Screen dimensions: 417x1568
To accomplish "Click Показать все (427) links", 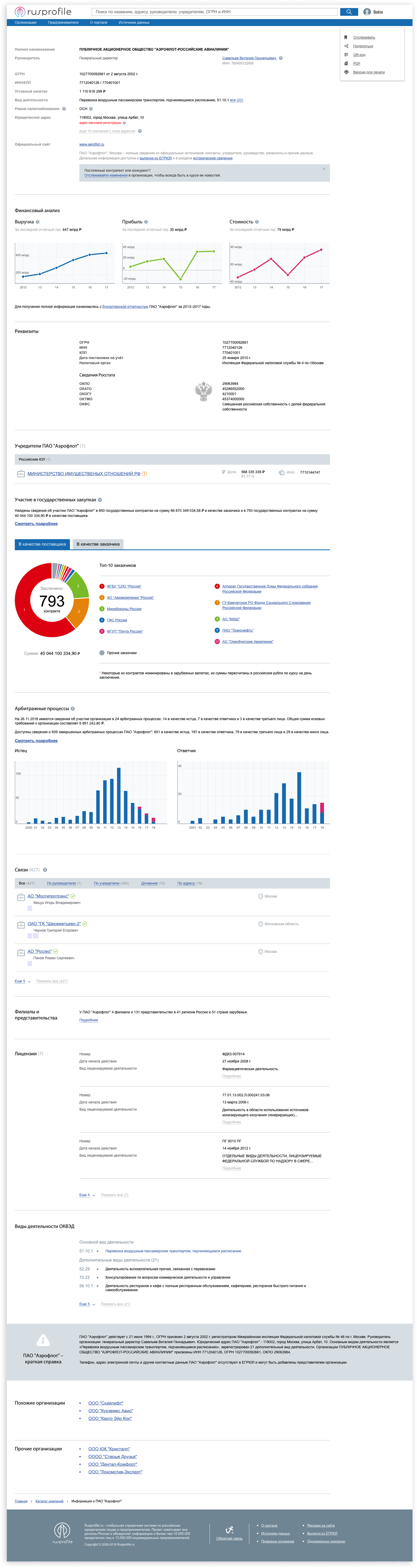I will pyautogui.click(x=52, y=981).
